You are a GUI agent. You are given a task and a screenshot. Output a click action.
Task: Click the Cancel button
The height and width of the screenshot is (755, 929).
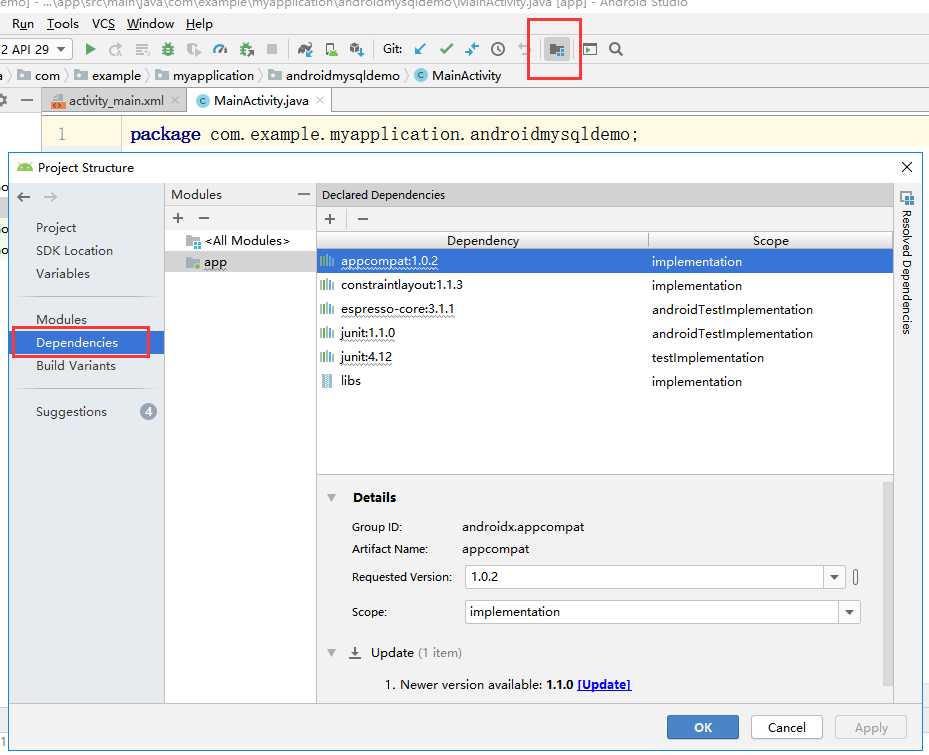tap(787, 727)
